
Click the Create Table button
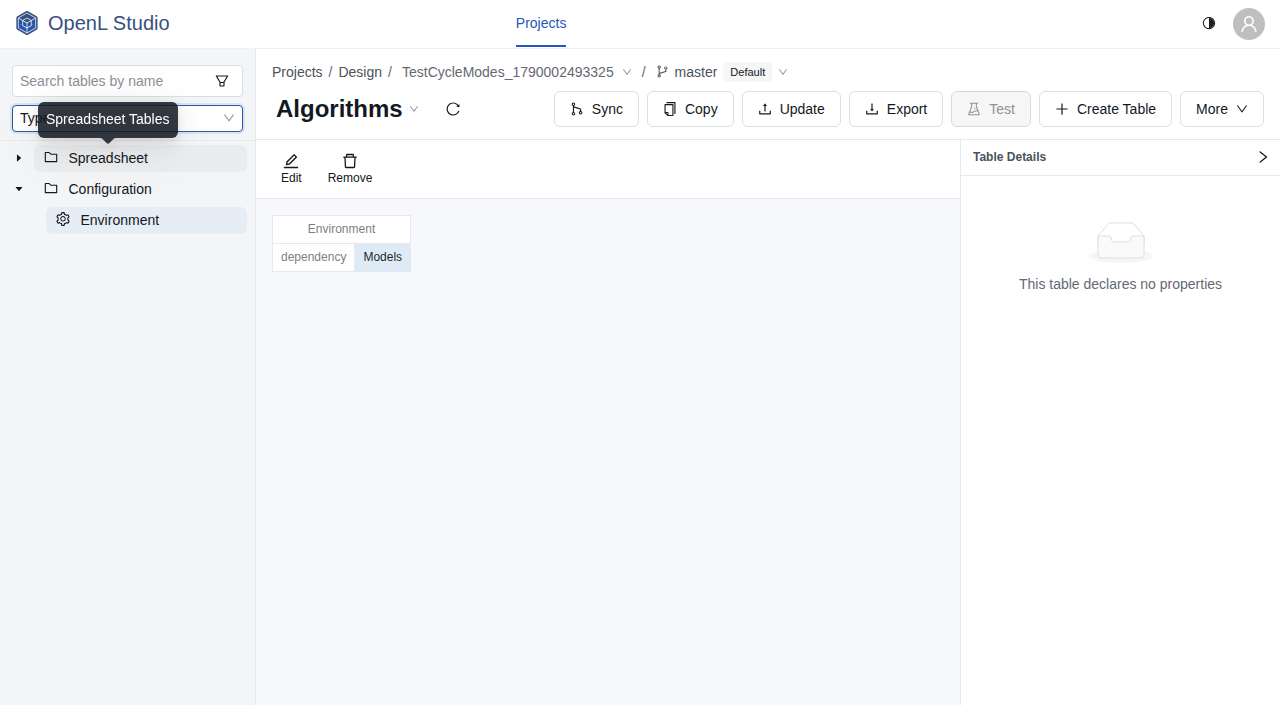(1105, 109)
